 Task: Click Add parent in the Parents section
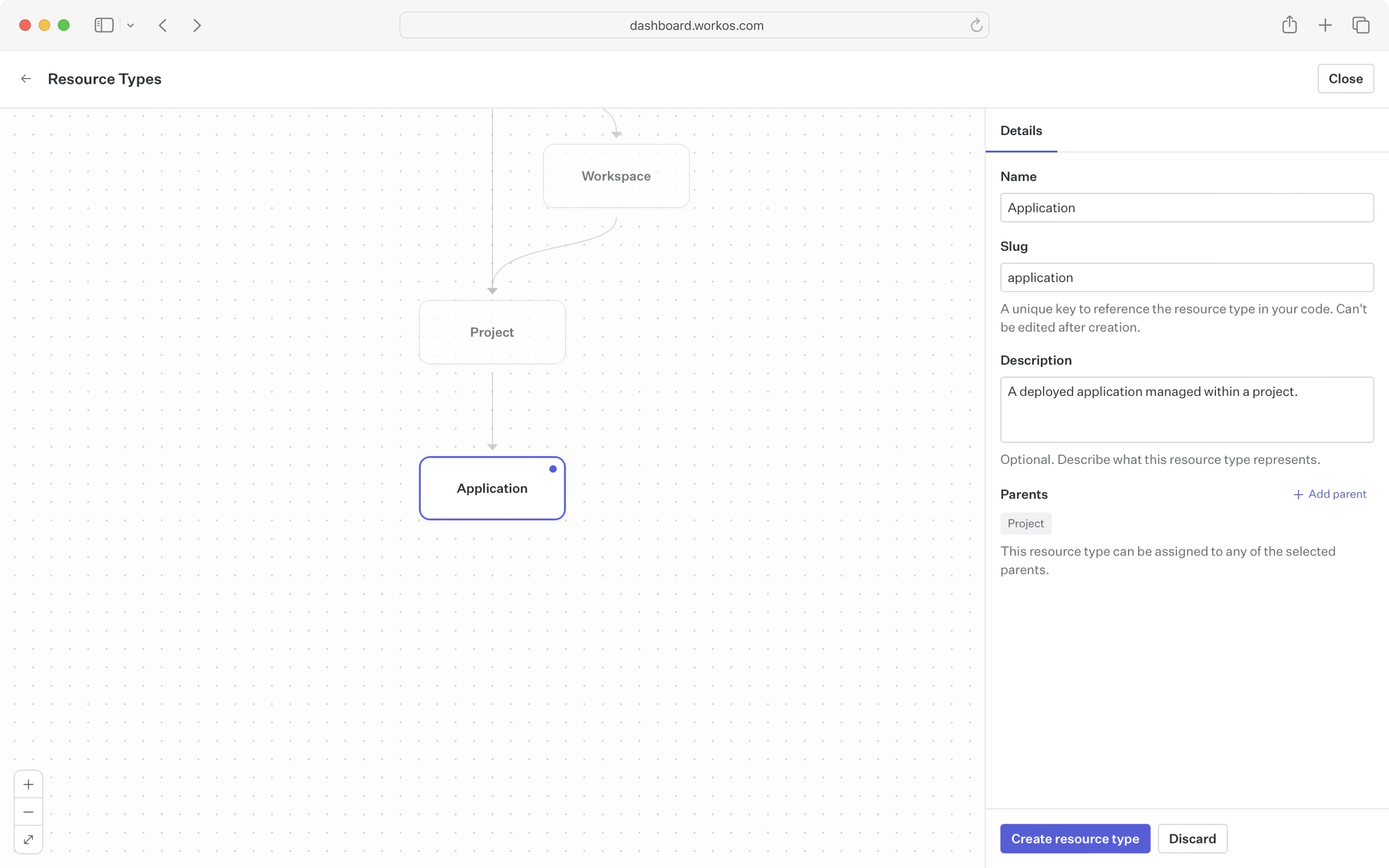[1330, 494]
